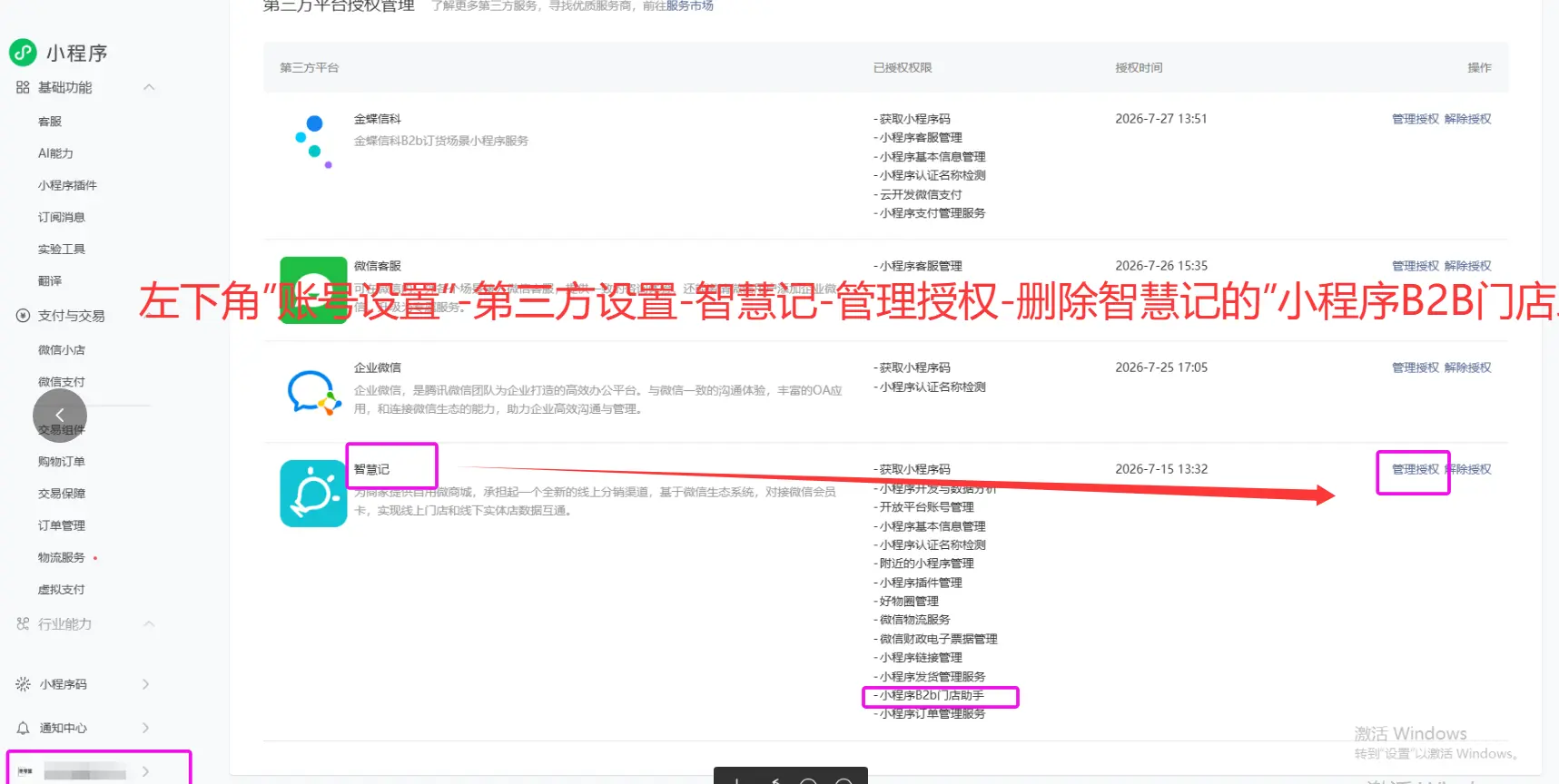Screen dimensions: 1559x784
Task: Click the date 2026-7-27 13:51
Action: 1161,119
